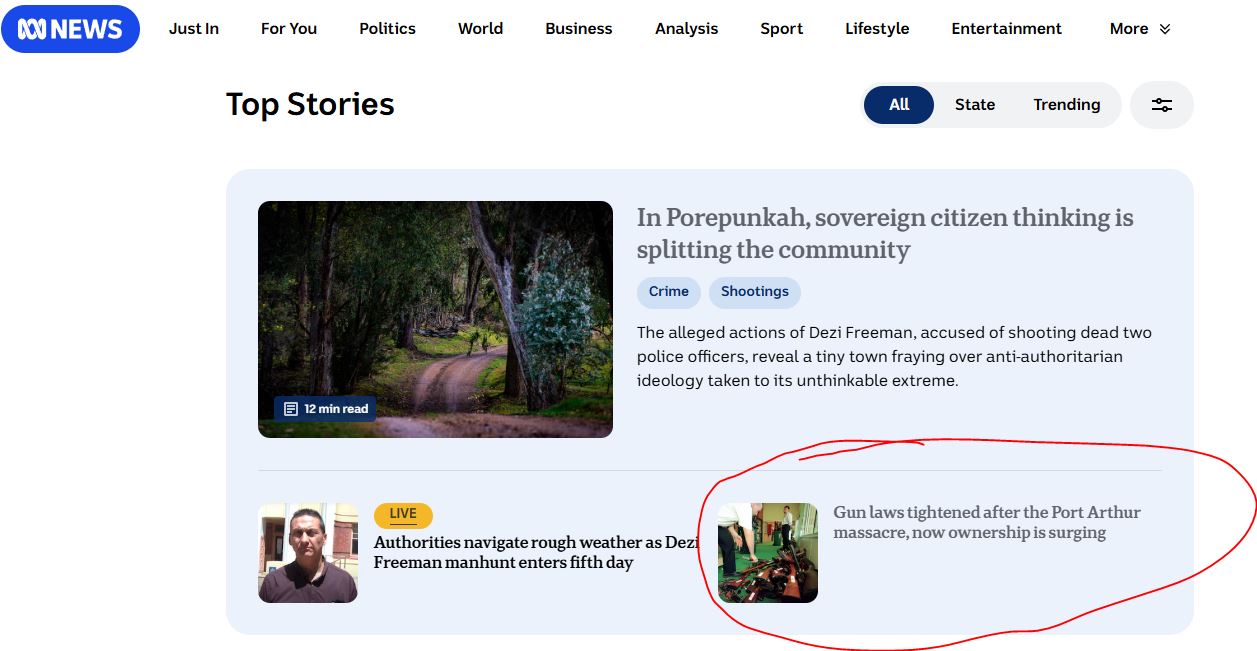Open the Business section
The height and width of the screenshot is (651, 1257).
[578, 29]
